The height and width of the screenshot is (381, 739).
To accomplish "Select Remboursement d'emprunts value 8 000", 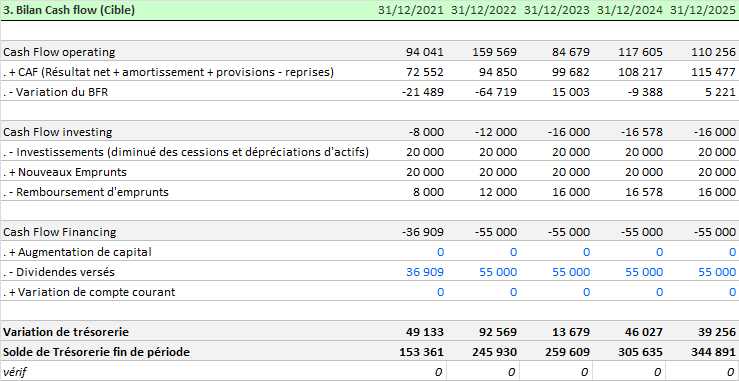I will (428, 192).
